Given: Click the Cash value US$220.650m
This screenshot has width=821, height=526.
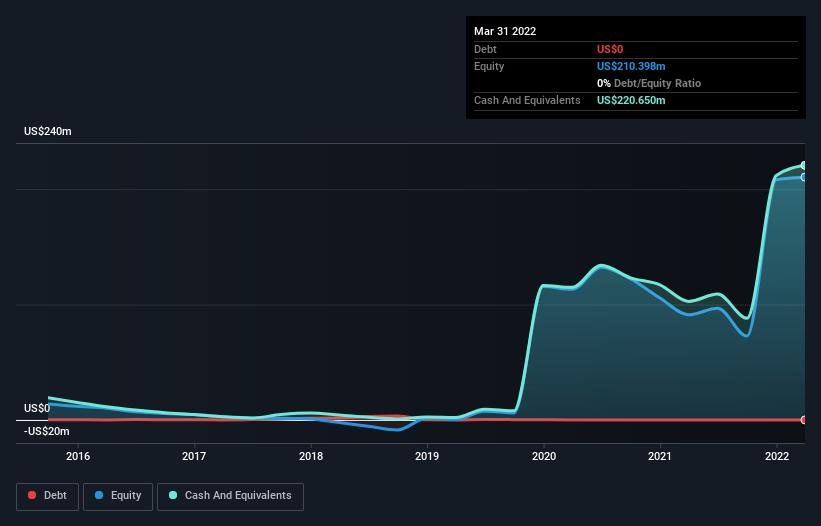Looking at the screenshot, I should coord(631,100).
